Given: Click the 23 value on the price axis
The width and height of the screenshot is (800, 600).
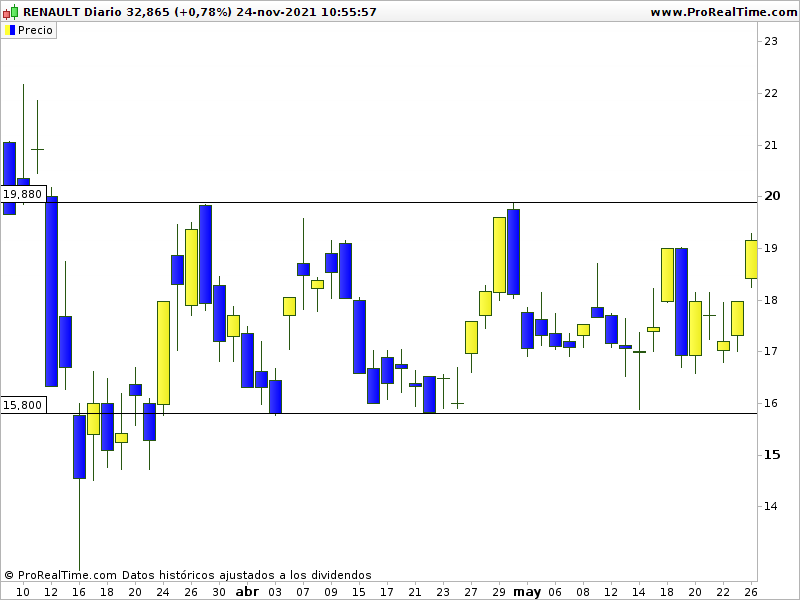Looking at the screenshot, I should click(x=771, y=41).
